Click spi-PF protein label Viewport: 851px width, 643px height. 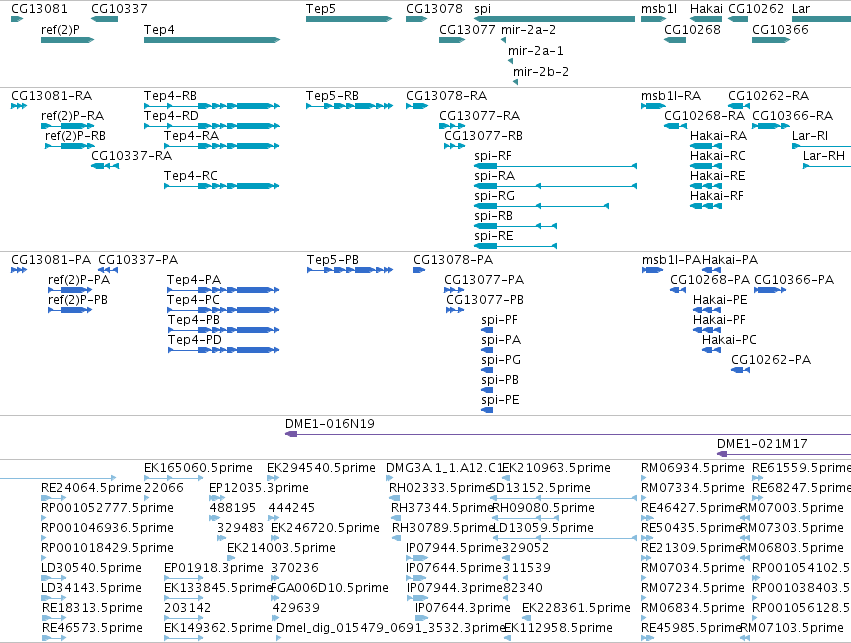coord(499,320)
